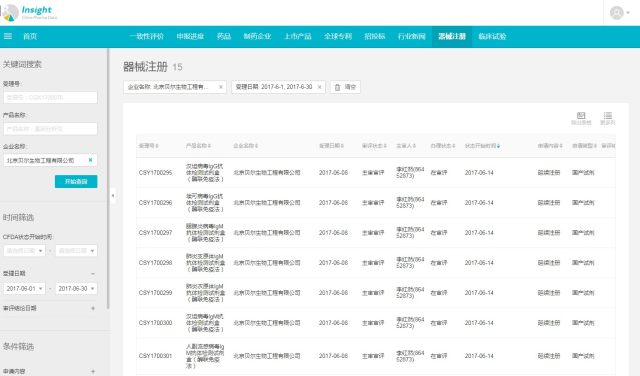Click 主审审评 in the CSY1700297 row

pyautogui.click(x=373, y=233)
